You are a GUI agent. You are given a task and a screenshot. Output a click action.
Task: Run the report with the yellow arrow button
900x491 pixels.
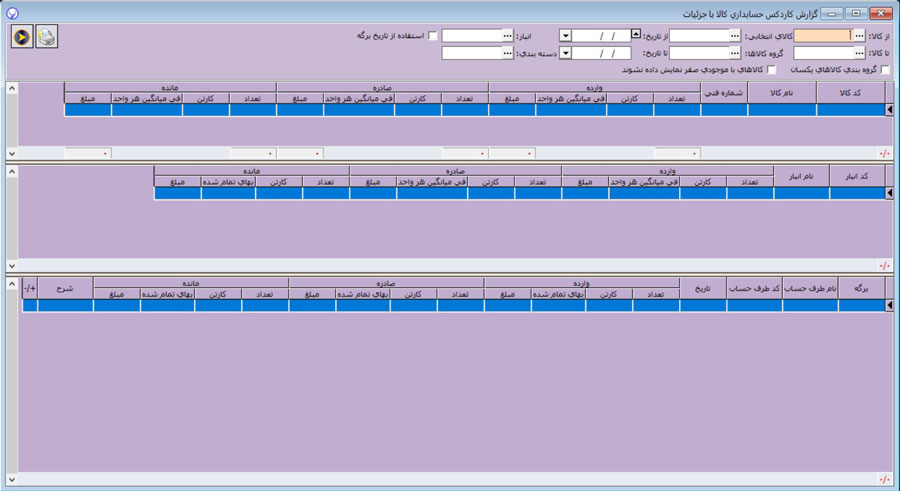point(22,37)
